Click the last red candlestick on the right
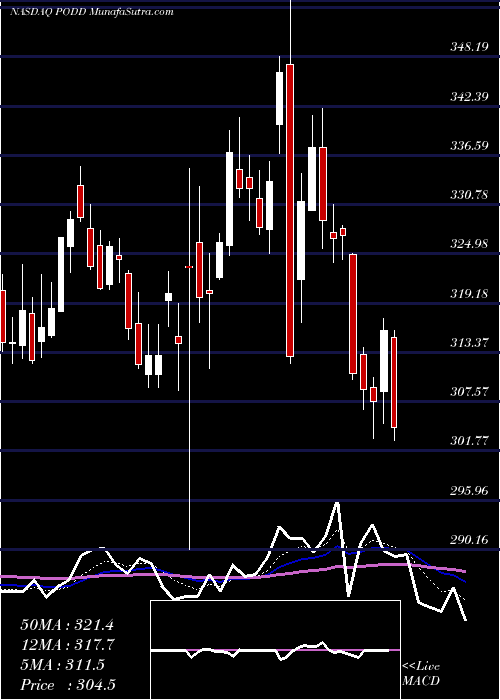 (x=394, y=383)
